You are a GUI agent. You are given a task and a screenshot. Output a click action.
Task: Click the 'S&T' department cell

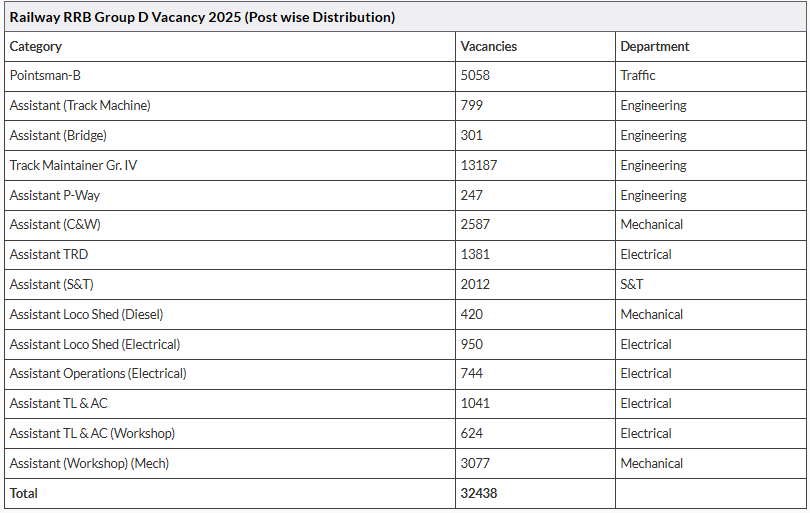(632, 284)
